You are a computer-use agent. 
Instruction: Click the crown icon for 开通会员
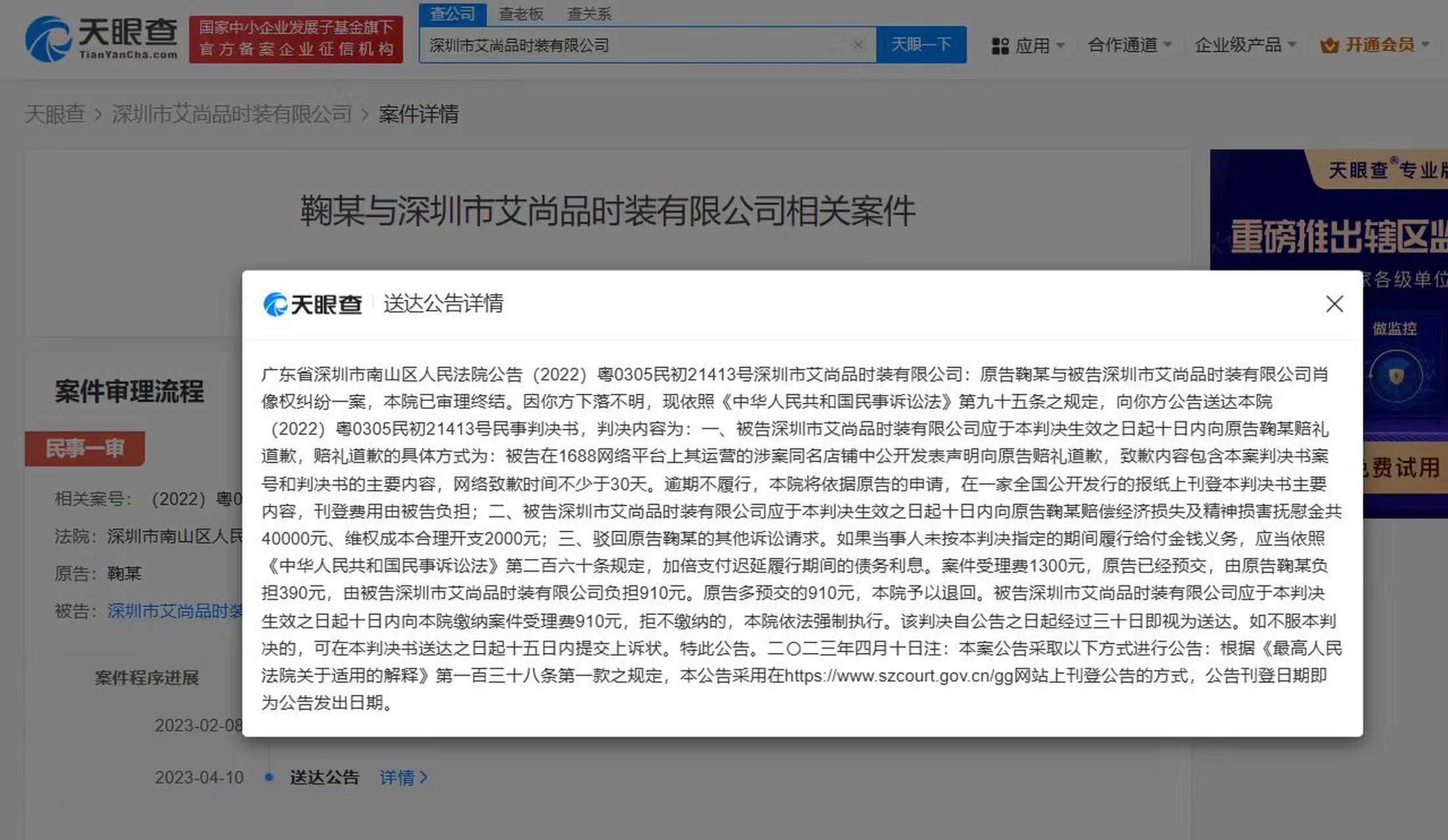tap(1329, 45)
